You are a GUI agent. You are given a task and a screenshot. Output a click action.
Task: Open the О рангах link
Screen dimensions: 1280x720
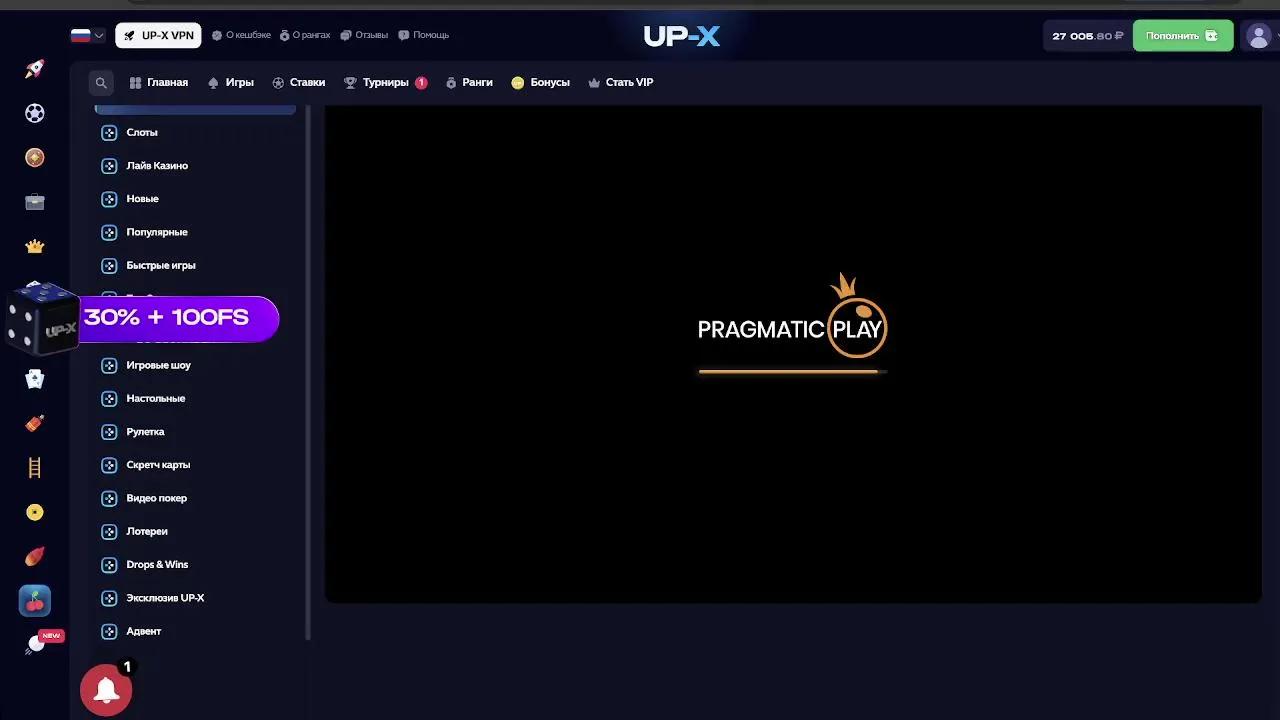tap(305, 35)
